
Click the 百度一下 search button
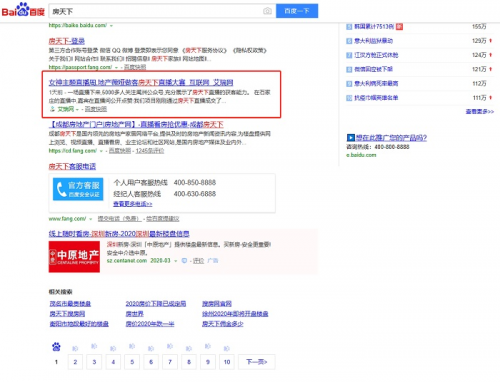(297, 11)
